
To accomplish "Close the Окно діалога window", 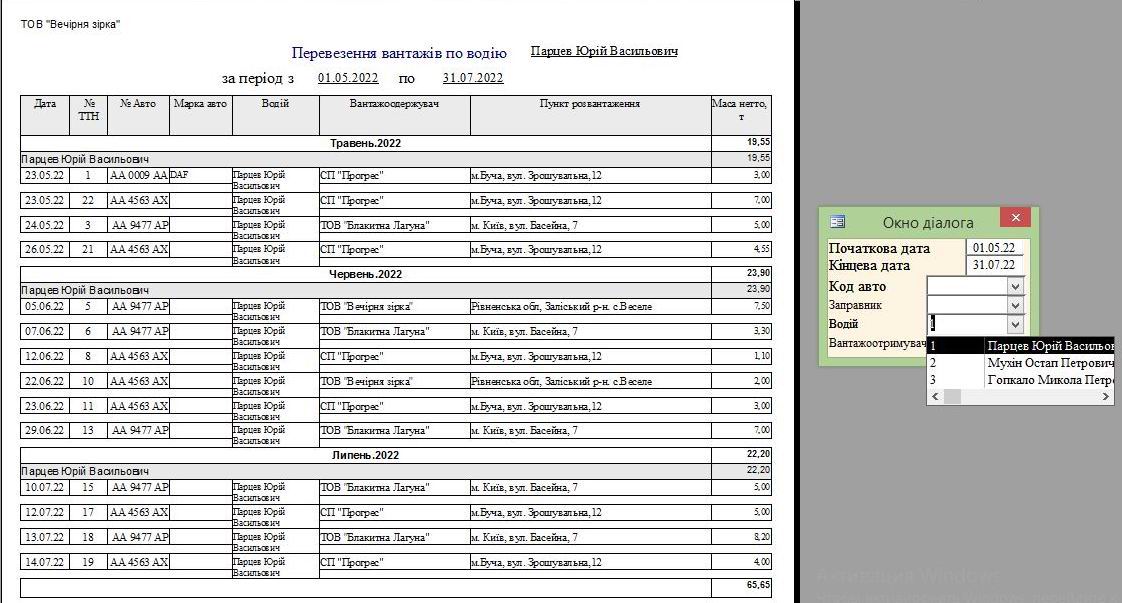I will pyautogui.click(x=1015, y=217).
